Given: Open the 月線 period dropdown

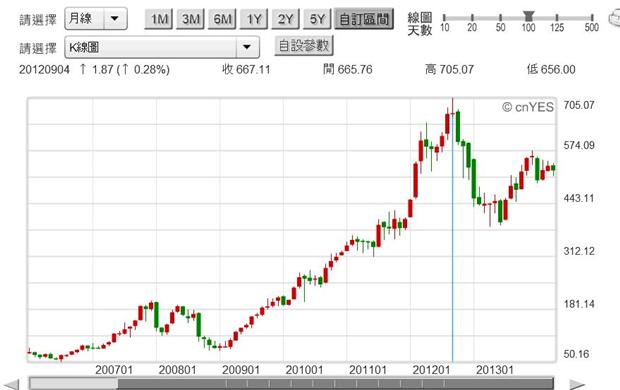Looking at the screenshot, I should click(96, 19).
